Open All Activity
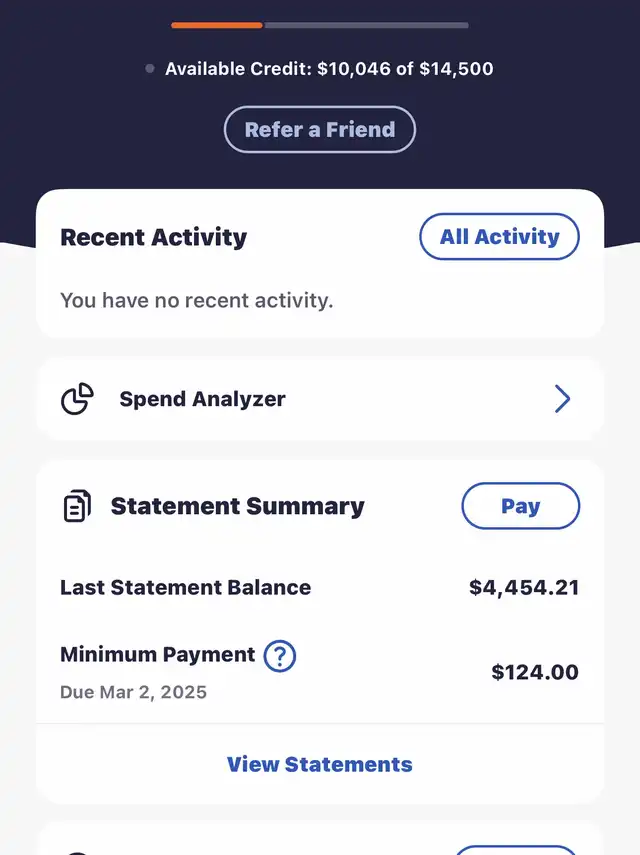640x855 pixels. (499, 237)
